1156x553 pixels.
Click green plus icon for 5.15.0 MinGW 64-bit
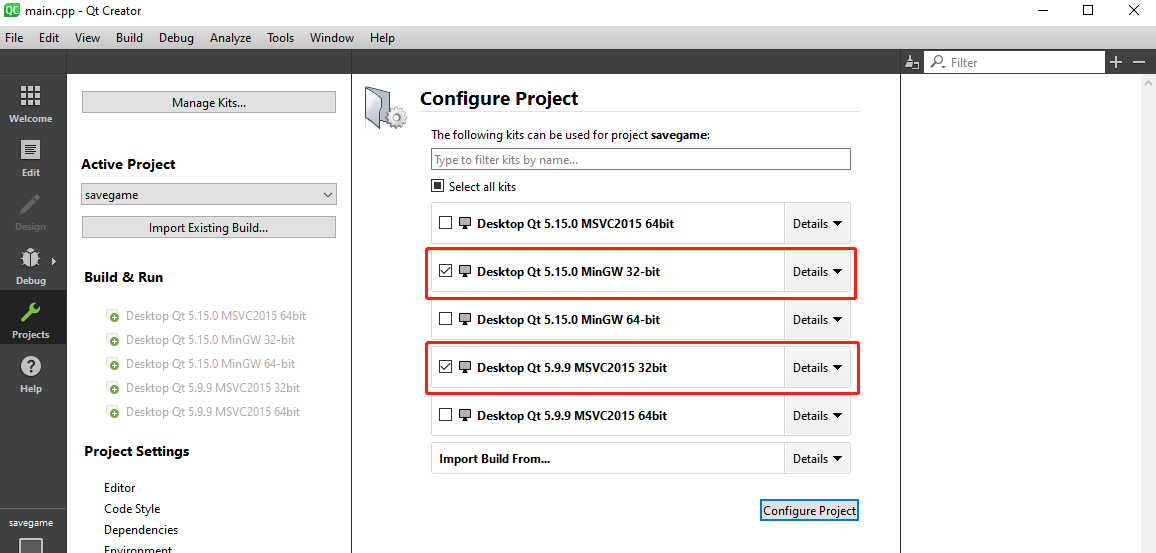(114, 364)
